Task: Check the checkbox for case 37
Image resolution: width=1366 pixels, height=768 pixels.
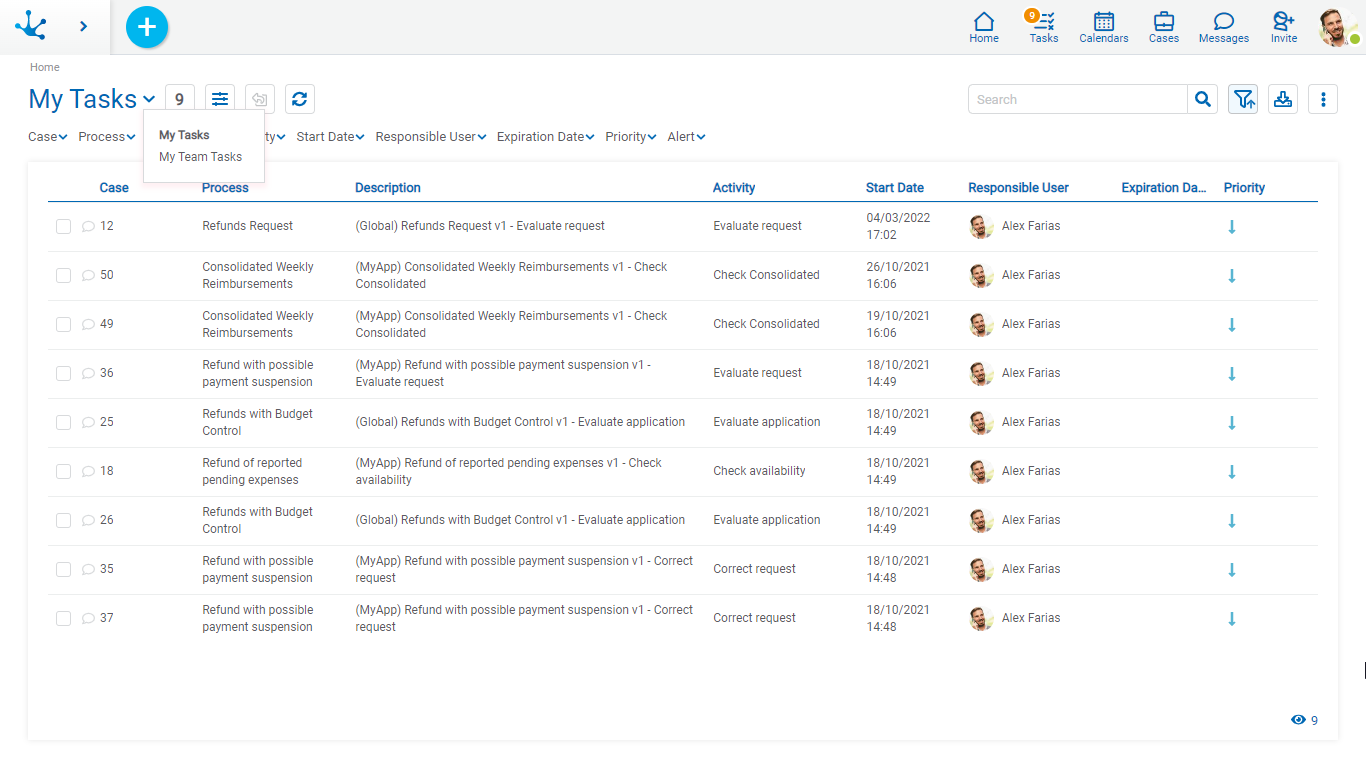Action: click(x=63, y=619)
